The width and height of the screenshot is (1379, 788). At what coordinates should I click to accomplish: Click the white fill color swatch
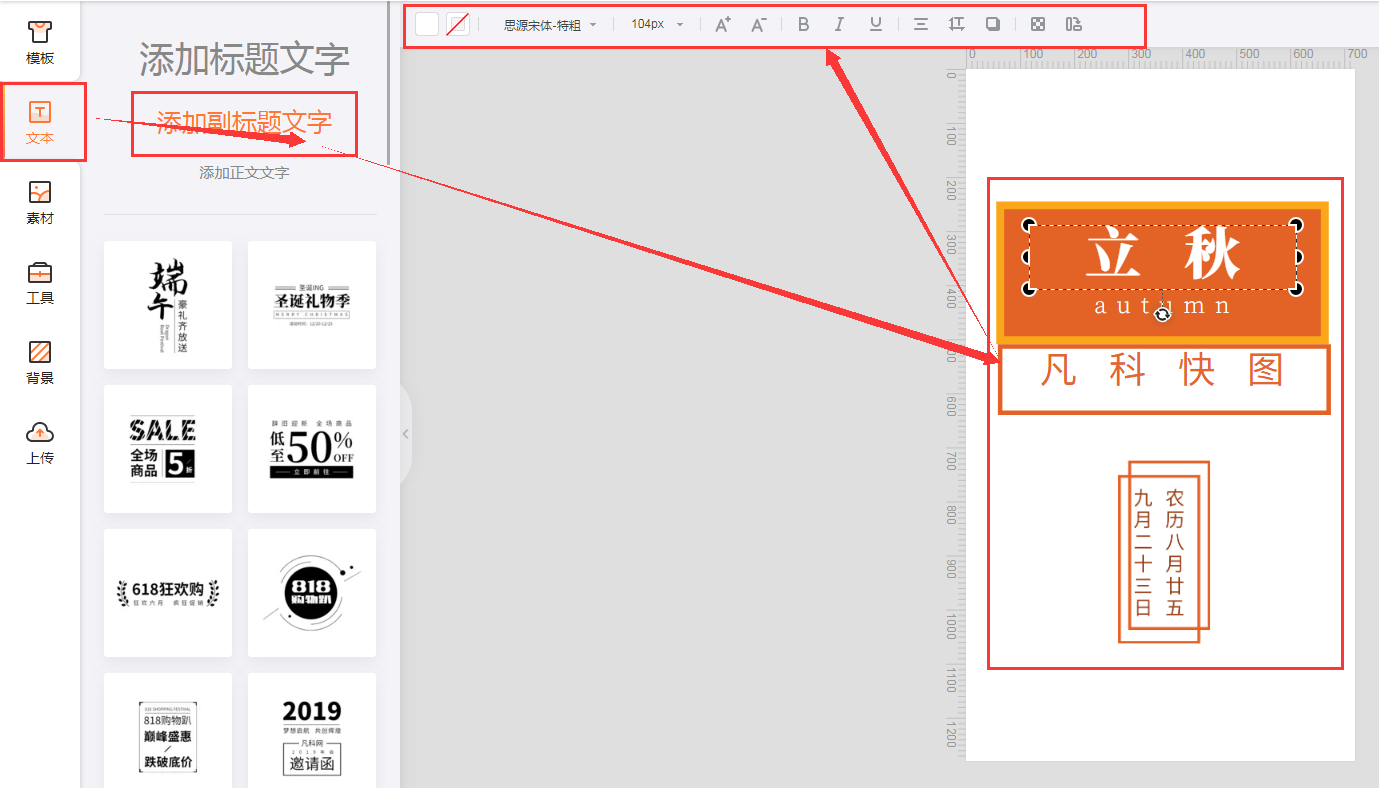[428, 23]
